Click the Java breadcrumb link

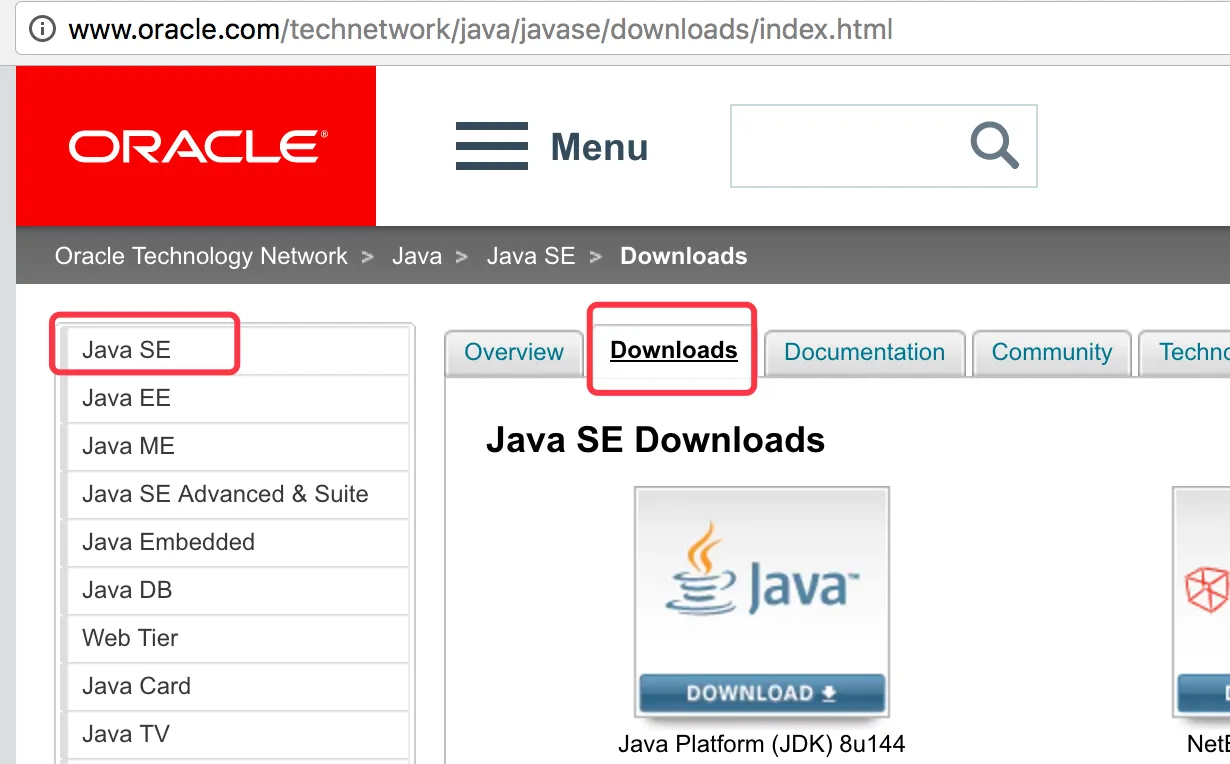click(417, 256)
